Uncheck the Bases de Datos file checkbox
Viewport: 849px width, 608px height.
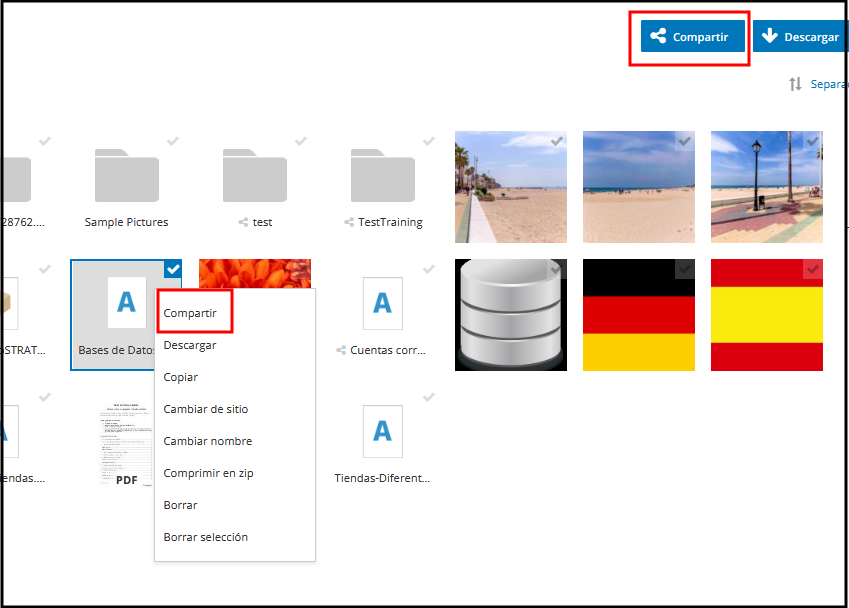click(x=173, y=269)
